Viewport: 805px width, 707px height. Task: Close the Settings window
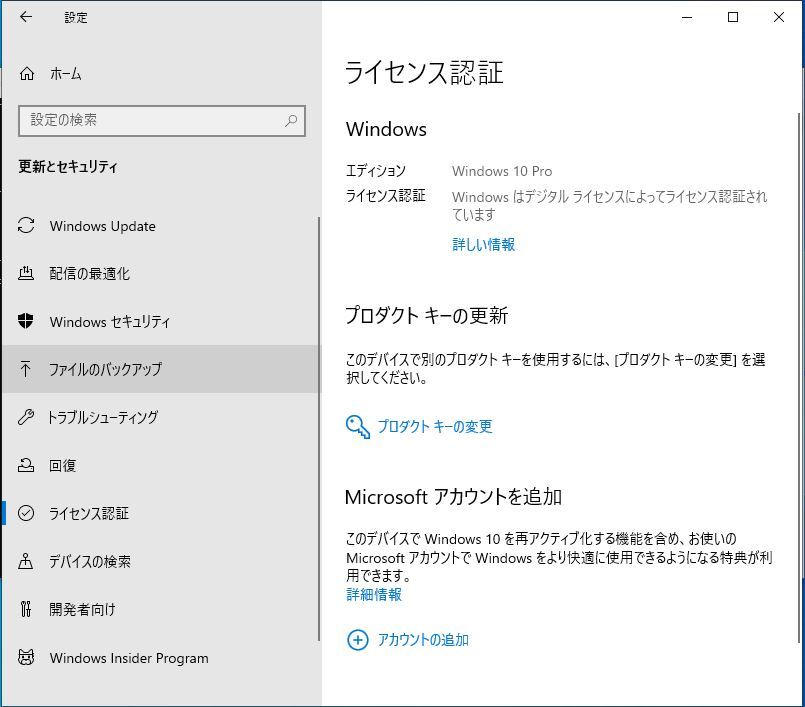pos(779,17)
